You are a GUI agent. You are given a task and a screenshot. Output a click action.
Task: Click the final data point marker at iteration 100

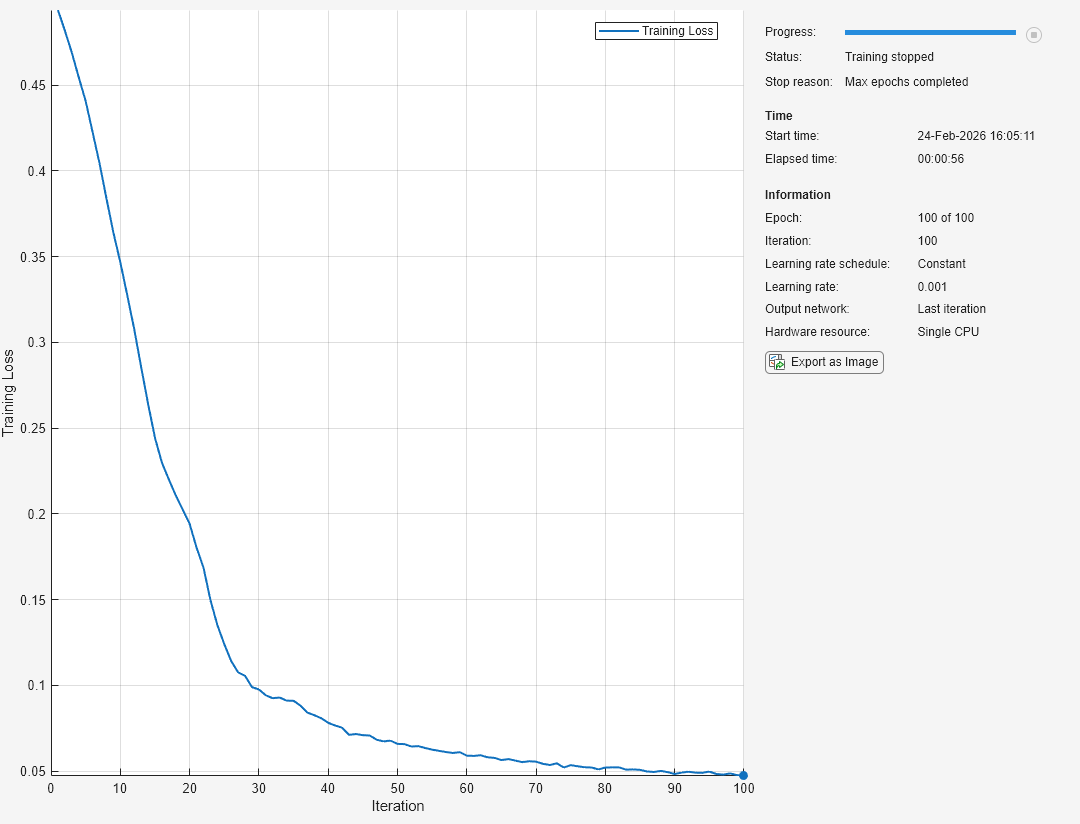(743, 775)
